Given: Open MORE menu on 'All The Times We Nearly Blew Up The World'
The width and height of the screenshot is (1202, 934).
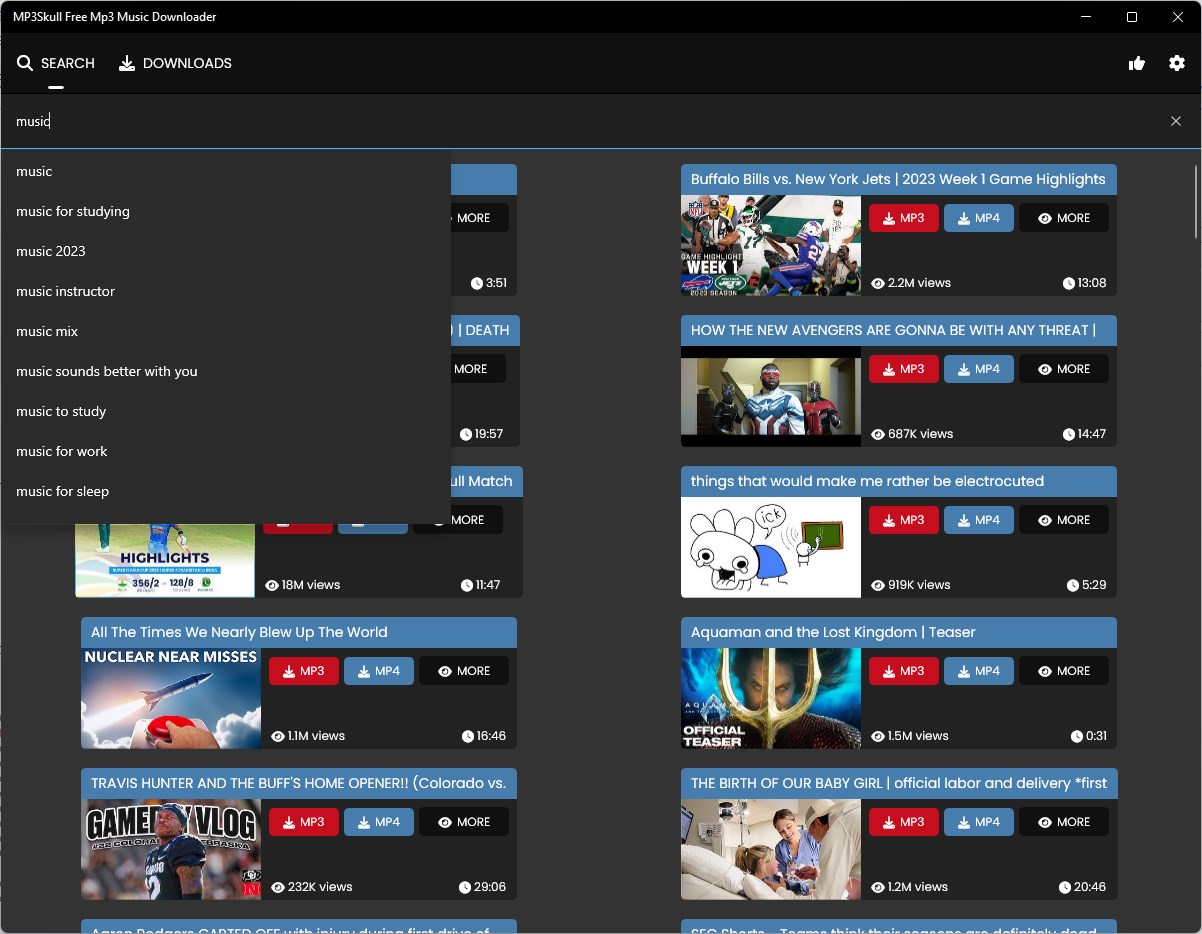Looking at the screenshot, I should click(464, 671).
